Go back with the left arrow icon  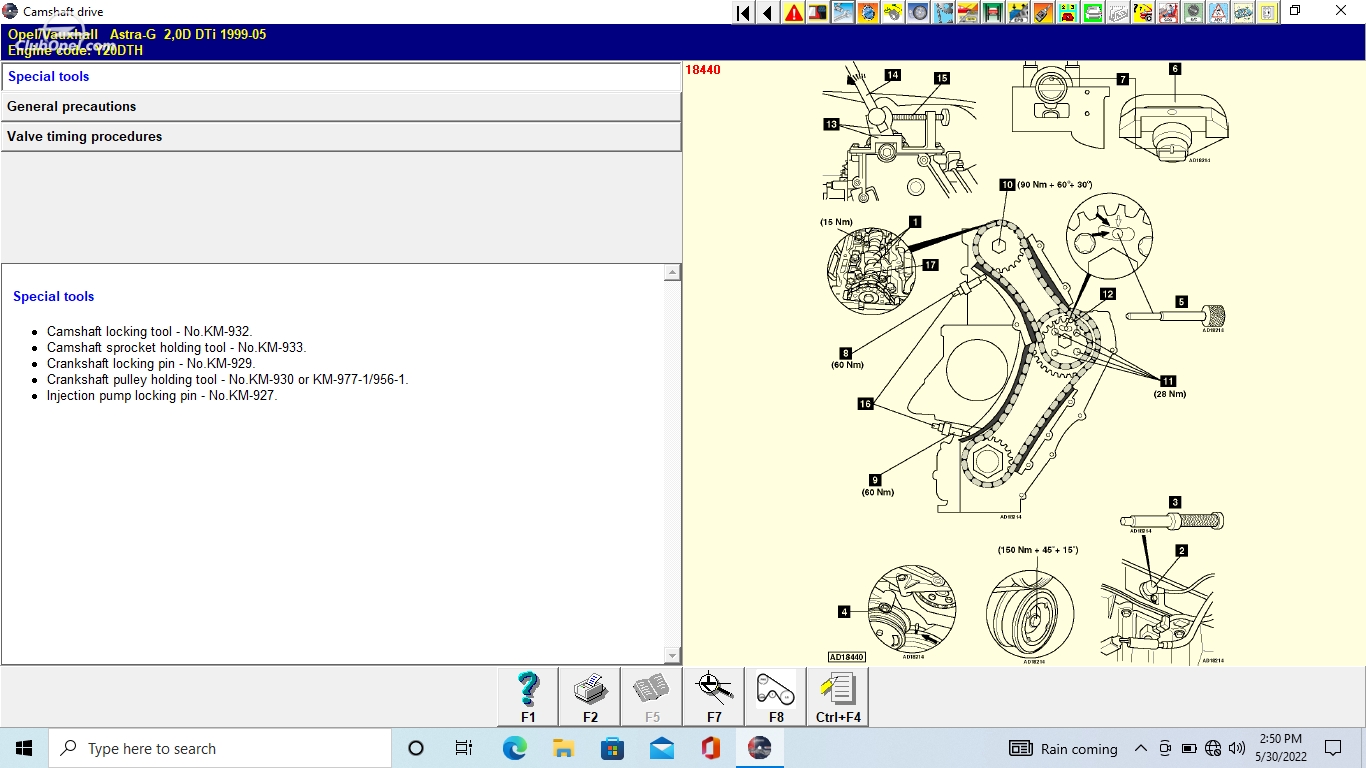point(768,13)
